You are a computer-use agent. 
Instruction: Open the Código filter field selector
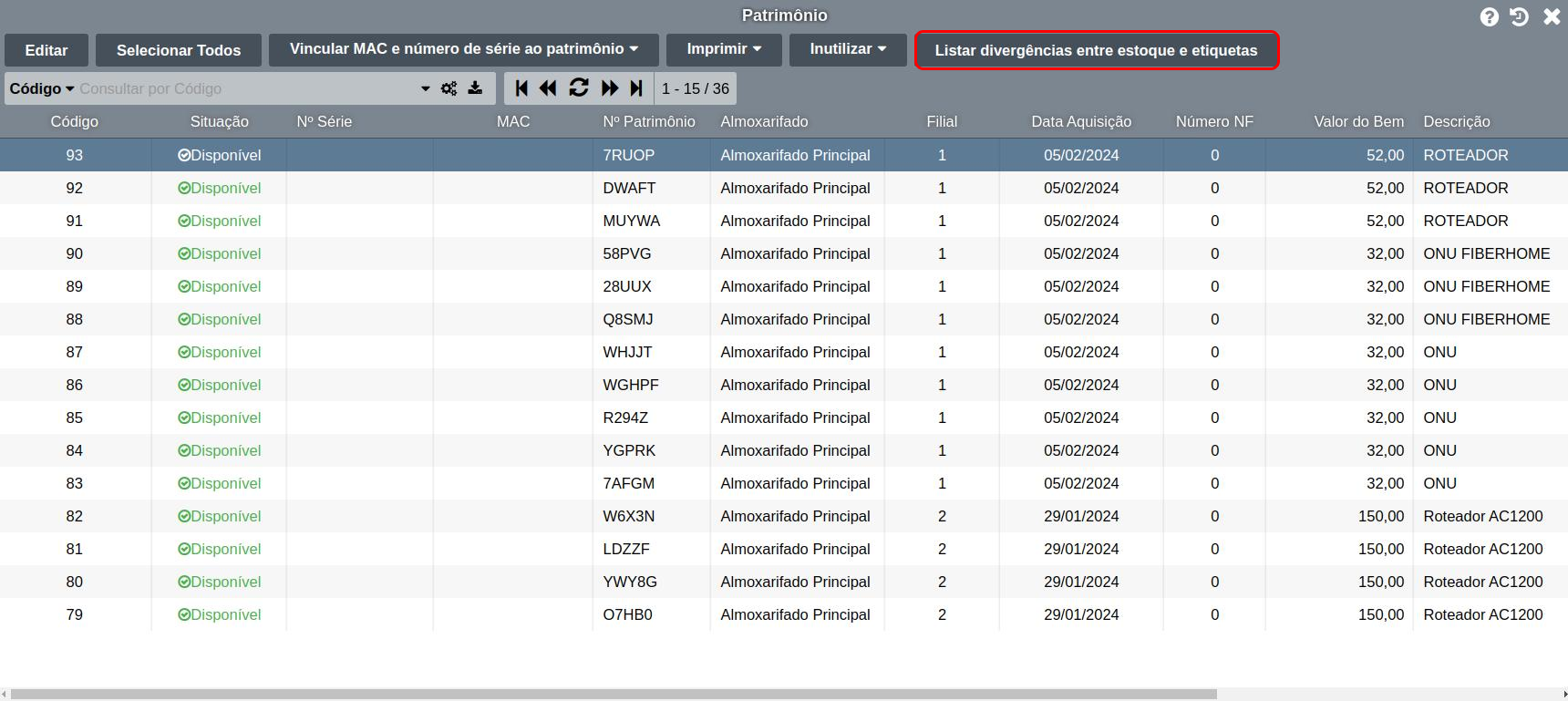42,88
